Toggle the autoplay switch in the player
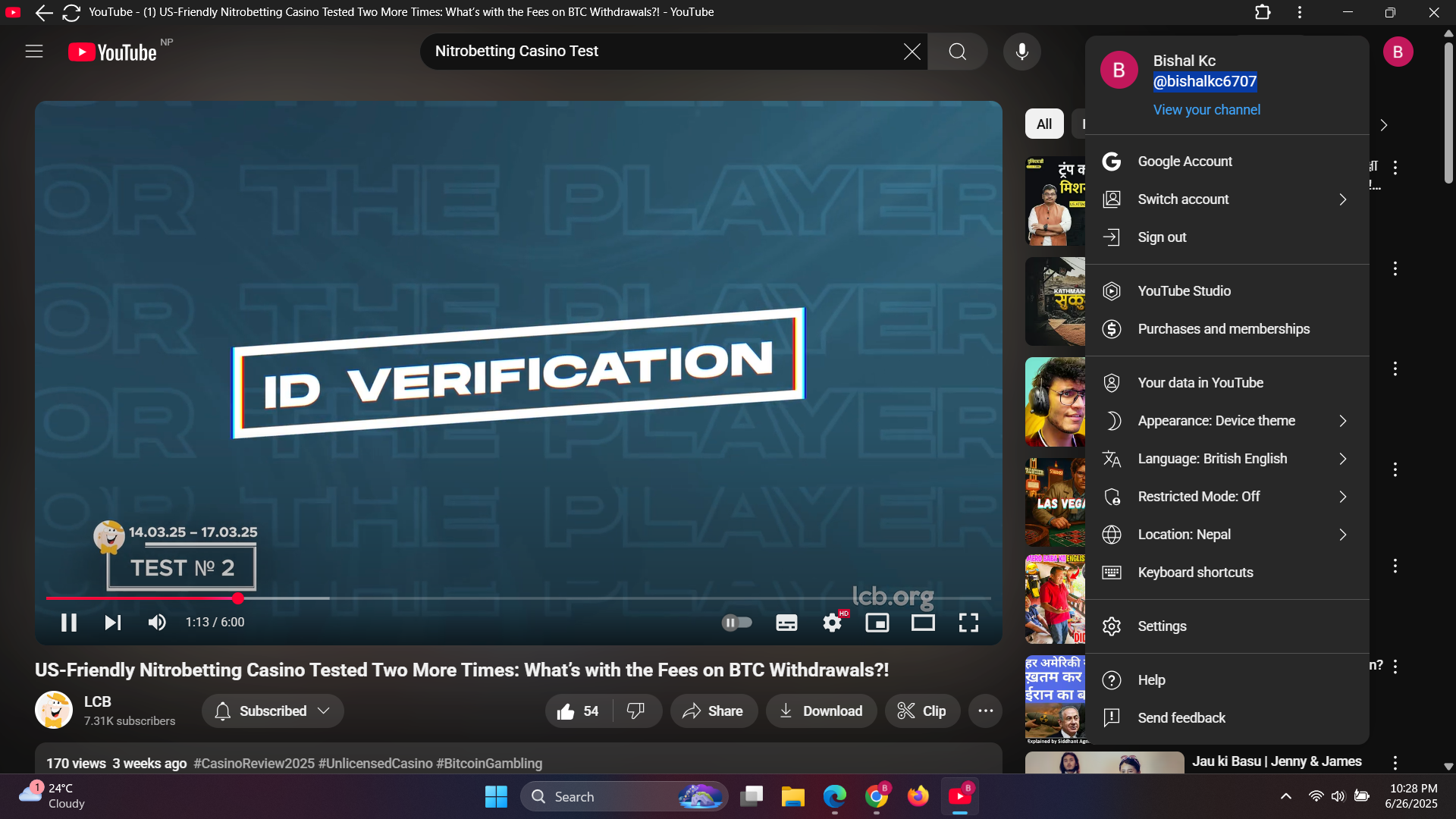This screenshot has height=819, width=1456. 737,623
